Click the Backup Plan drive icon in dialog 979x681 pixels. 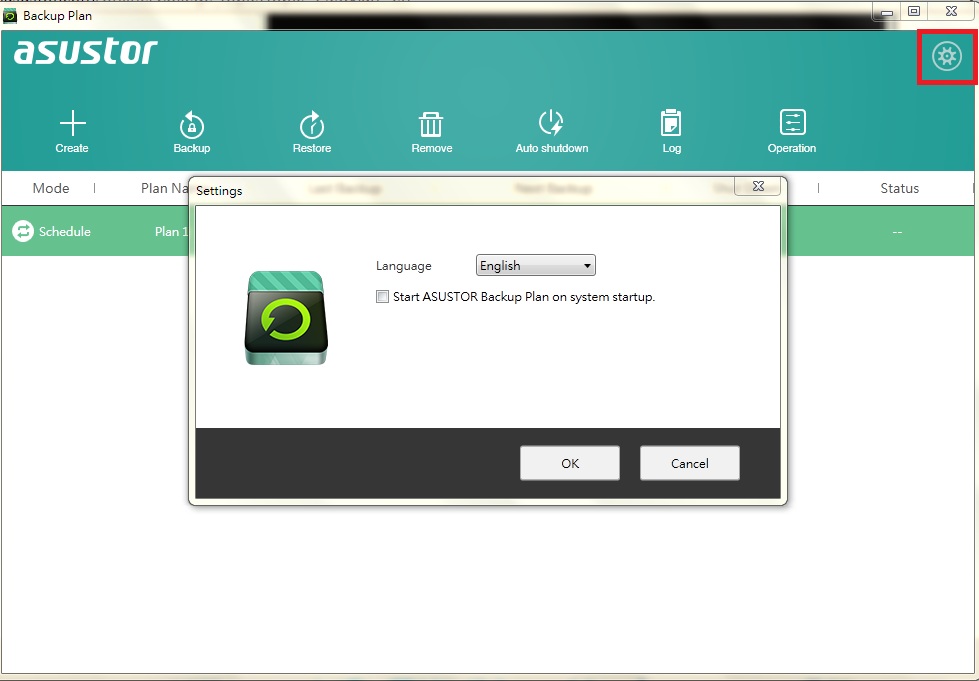tap(286, 318)
